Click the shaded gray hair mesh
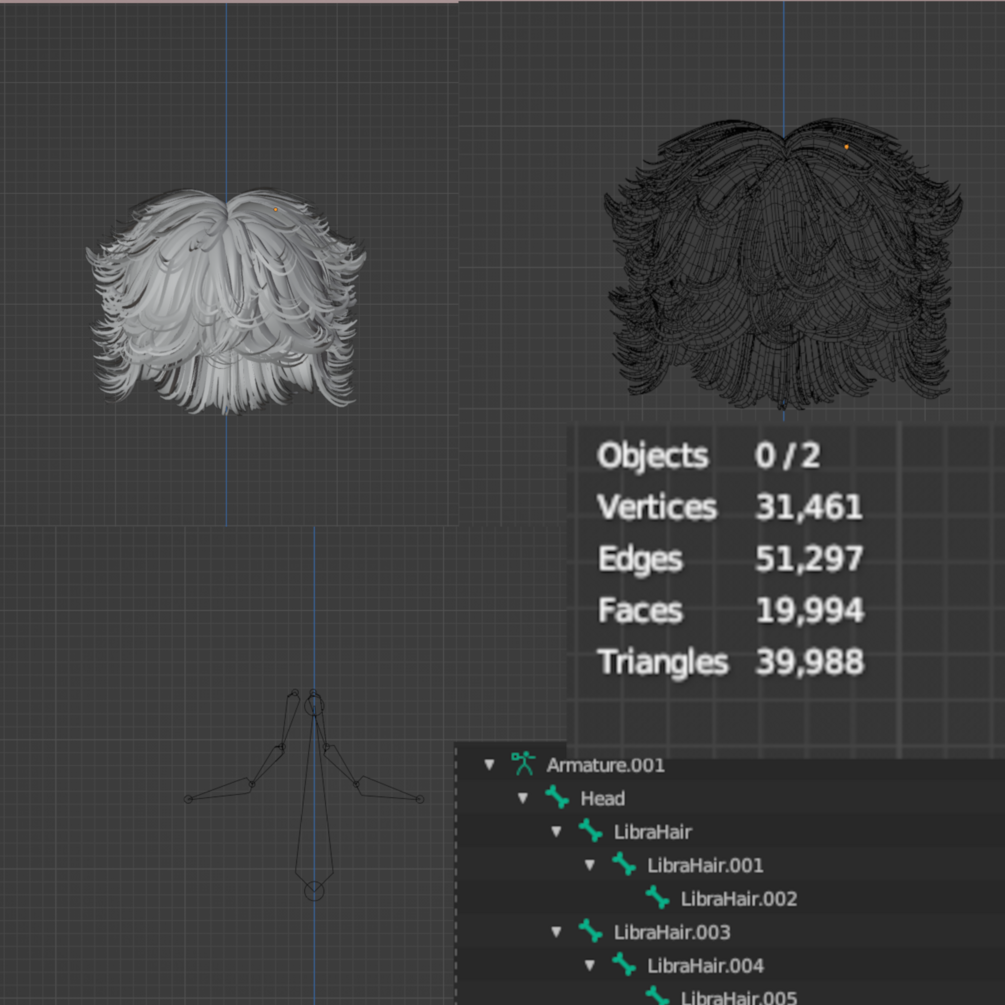Viewport: 1005px width, 1005px height. coord(226,301)
